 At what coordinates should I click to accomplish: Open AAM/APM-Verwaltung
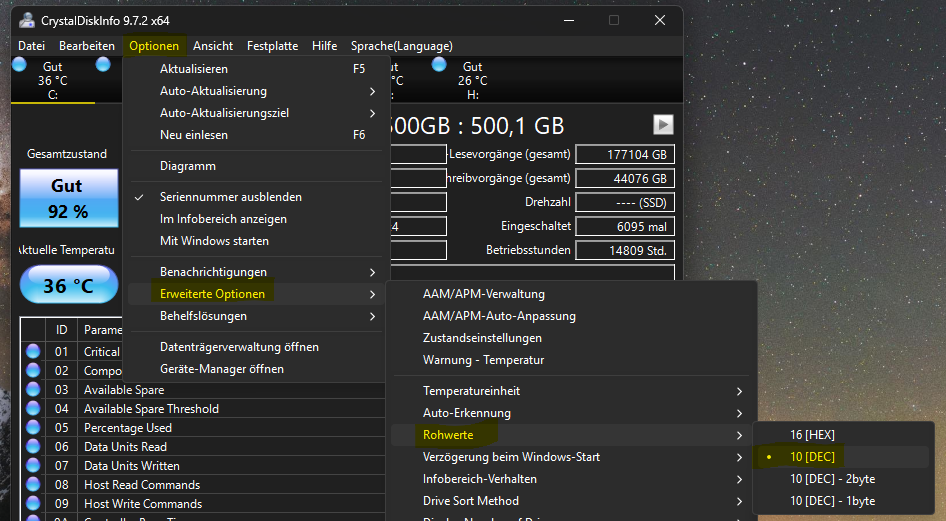coord(571,294)
